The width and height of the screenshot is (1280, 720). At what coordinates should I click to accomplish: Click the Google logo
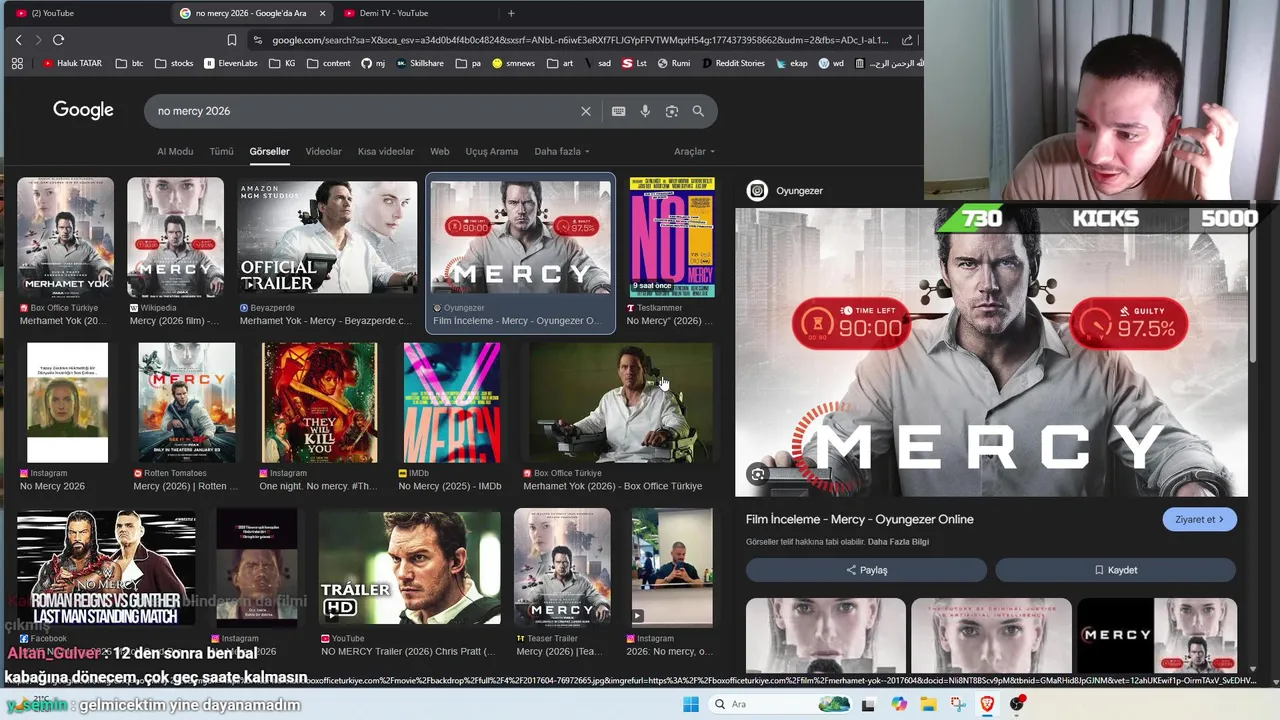pyautogui.click(x=83, y=110)
